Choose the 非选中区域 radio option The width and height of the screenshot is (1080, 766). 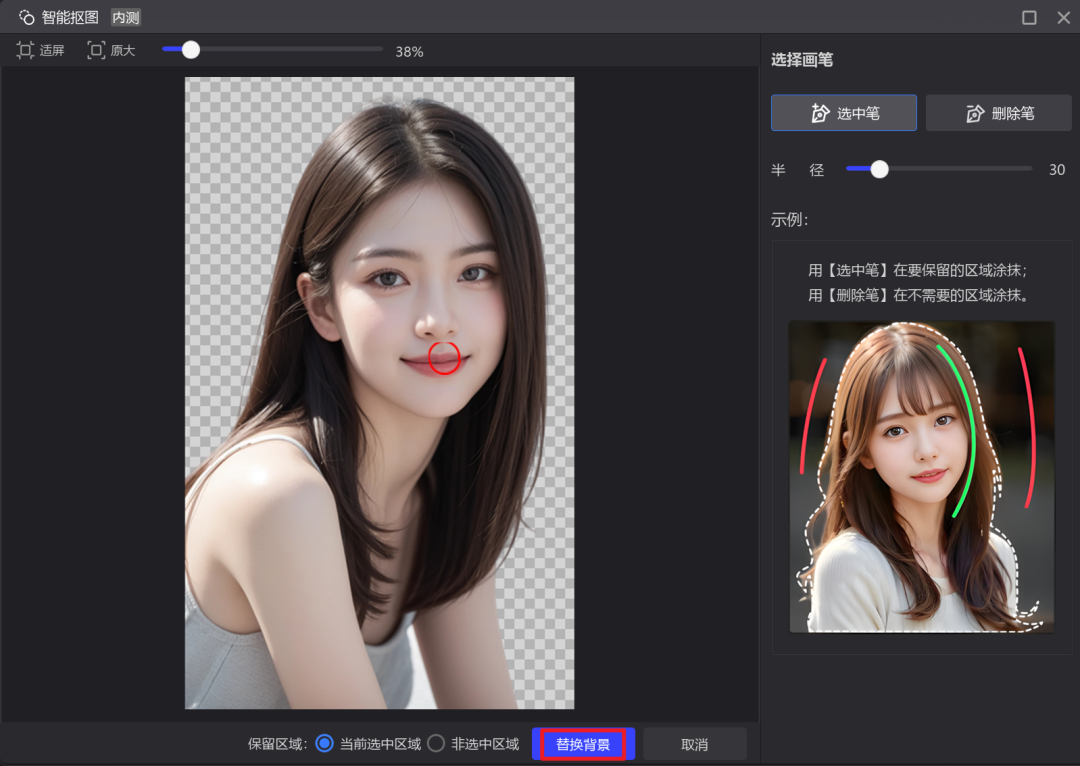(436, 743)
